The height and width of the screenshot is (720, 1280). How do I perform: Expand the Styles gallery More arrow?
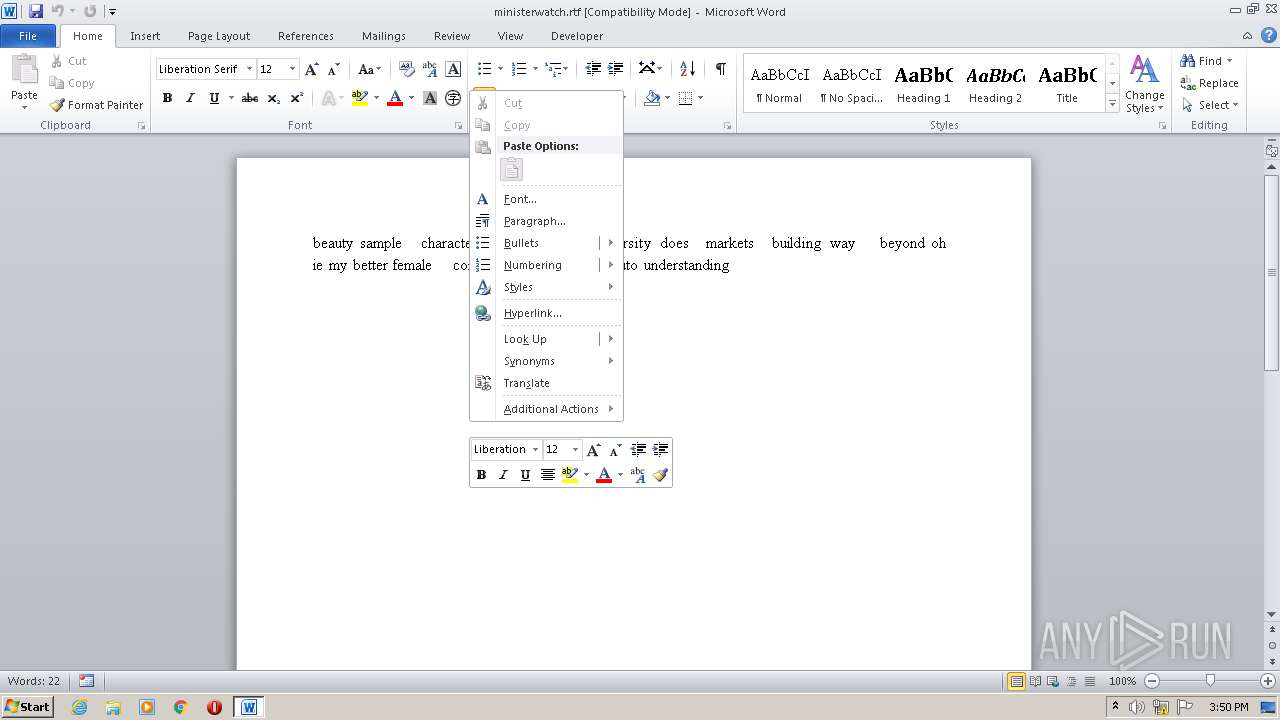[1112, 103]
